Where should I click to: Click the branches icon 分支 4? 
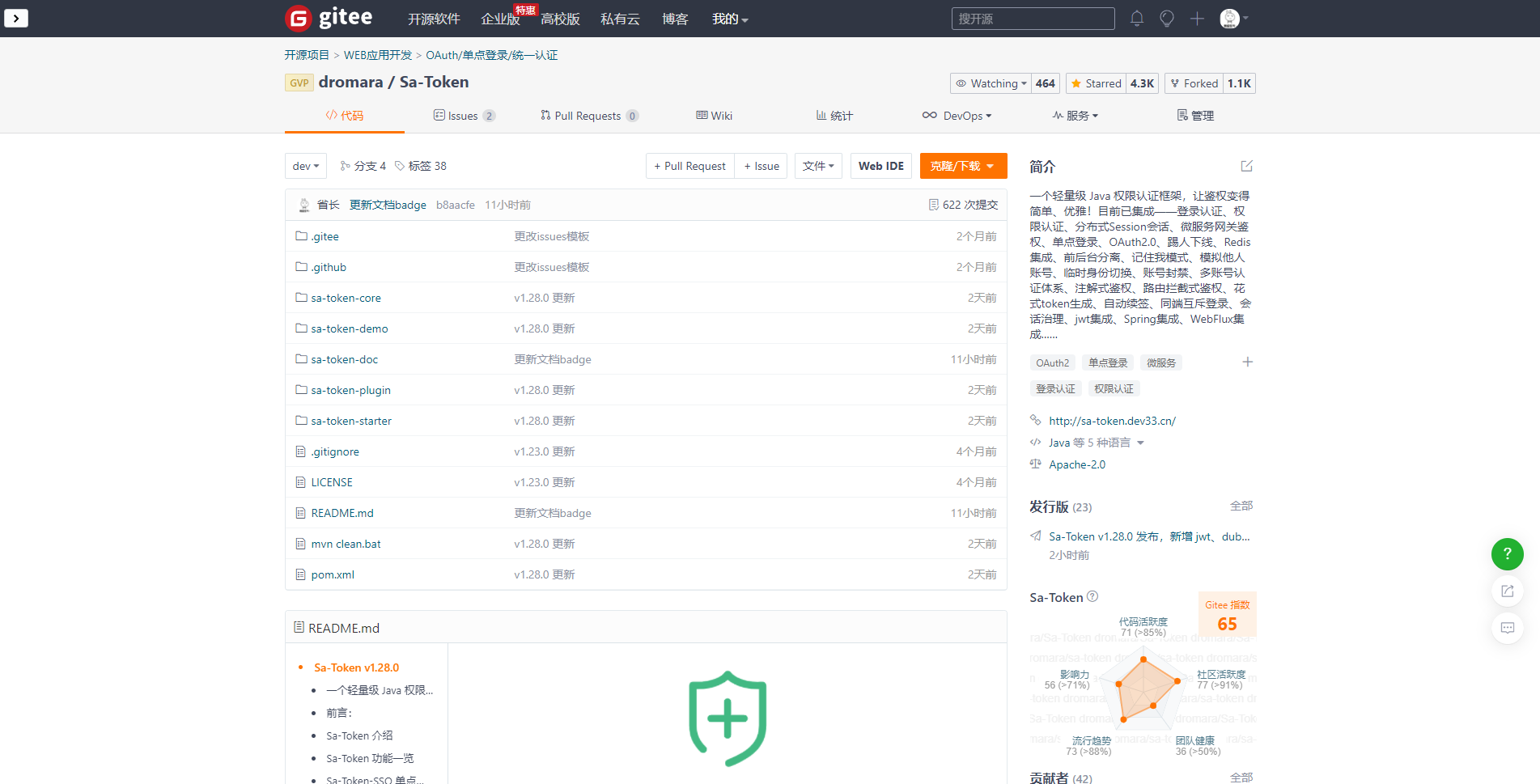[x=346, y=166]
